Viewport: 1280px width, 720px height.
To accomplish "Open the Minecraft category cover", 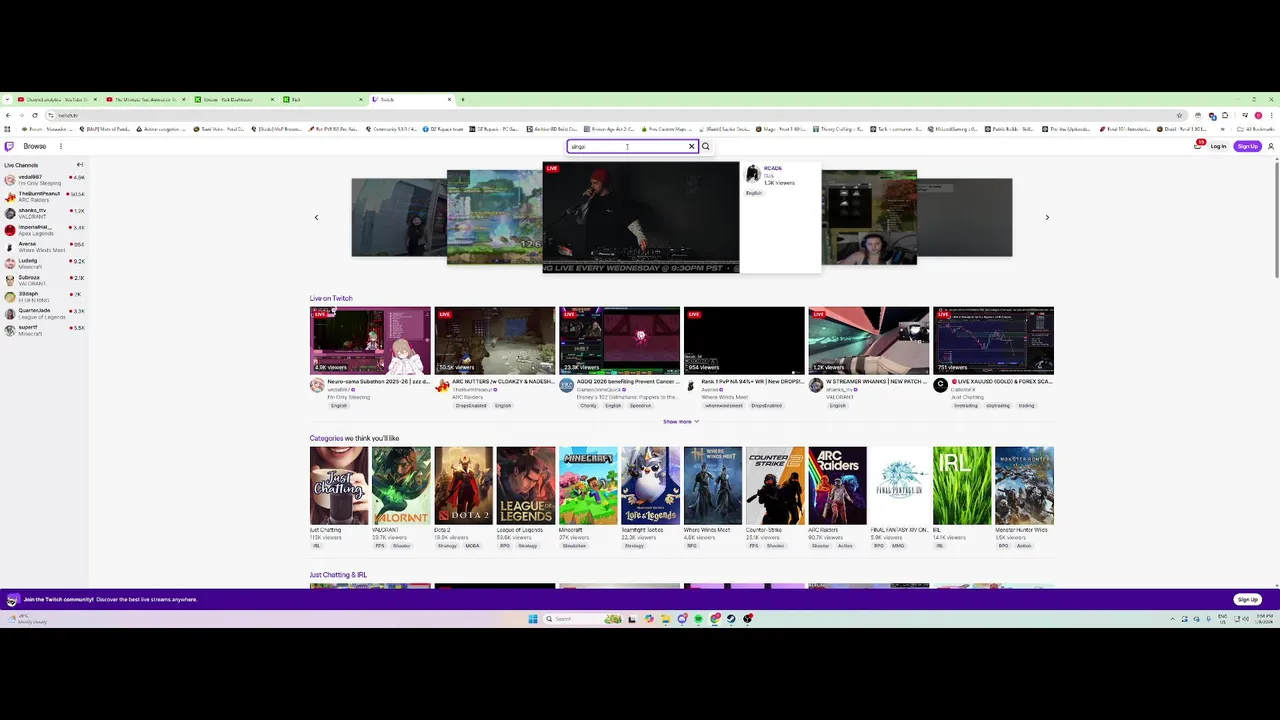I will pyautogui.click(x=588, y=485).
